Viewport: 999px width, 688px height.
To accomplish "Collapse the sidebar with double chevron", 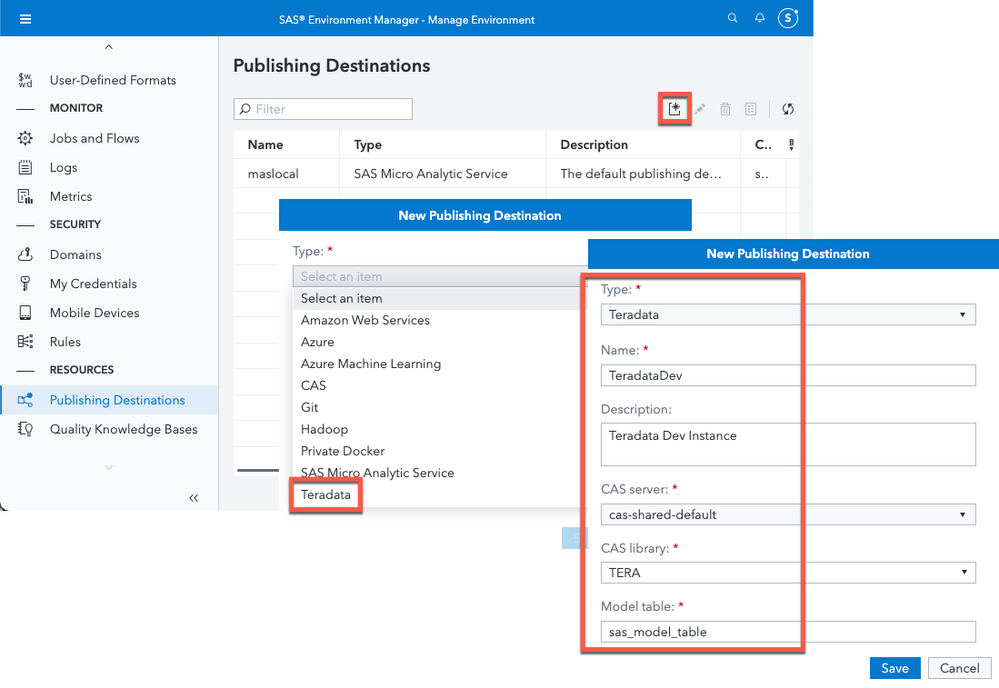I will [x=194, y=498].
